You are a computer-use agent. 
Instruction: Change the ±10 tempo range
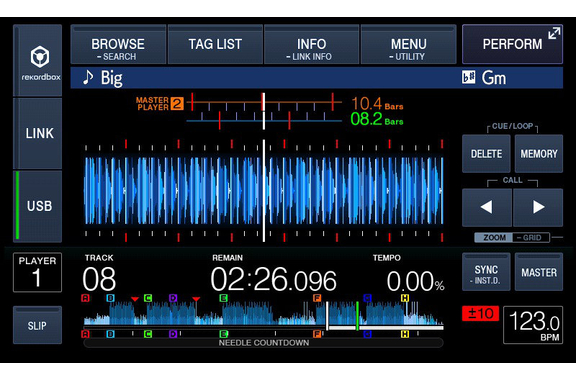tap(480, 313)
